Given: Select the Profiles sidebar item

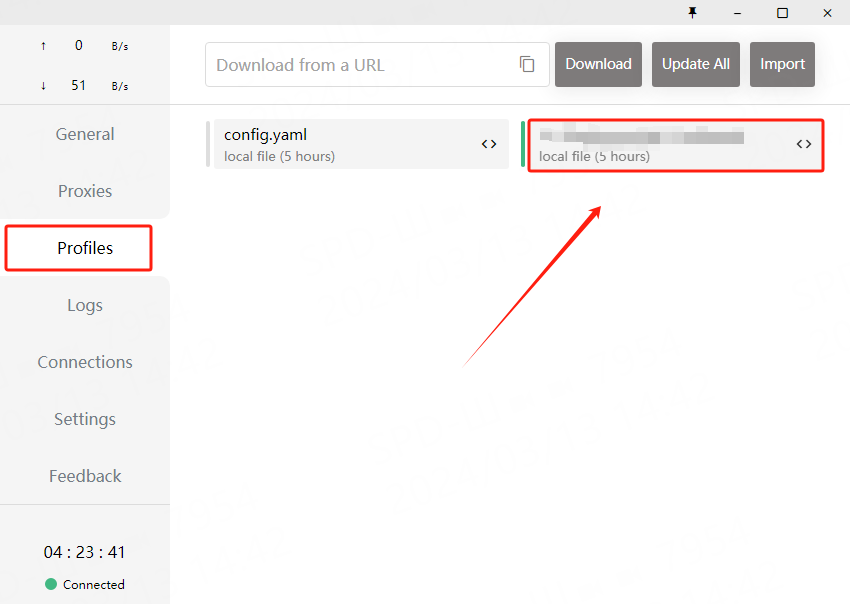Looking at the screenshot, I should tap(85, 248).
